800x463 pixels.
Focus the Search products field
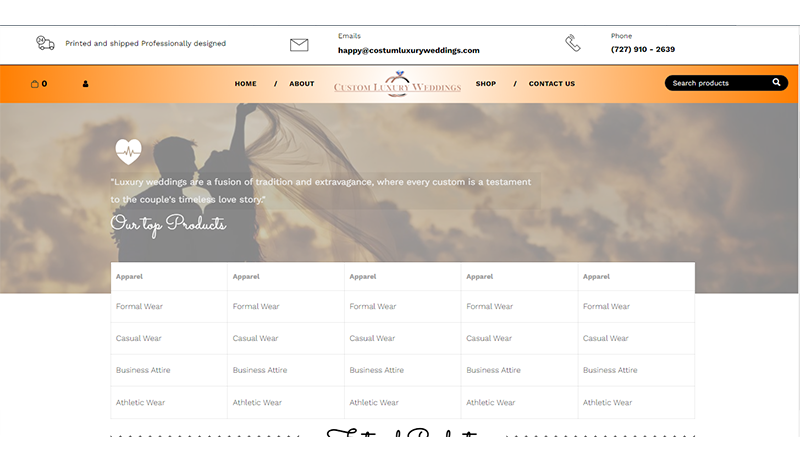point(715,83)
